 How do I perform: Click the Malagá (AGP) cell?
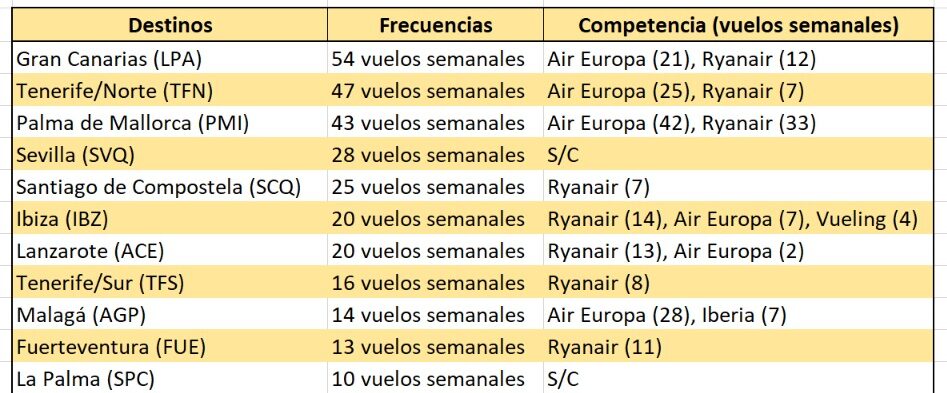170,315
